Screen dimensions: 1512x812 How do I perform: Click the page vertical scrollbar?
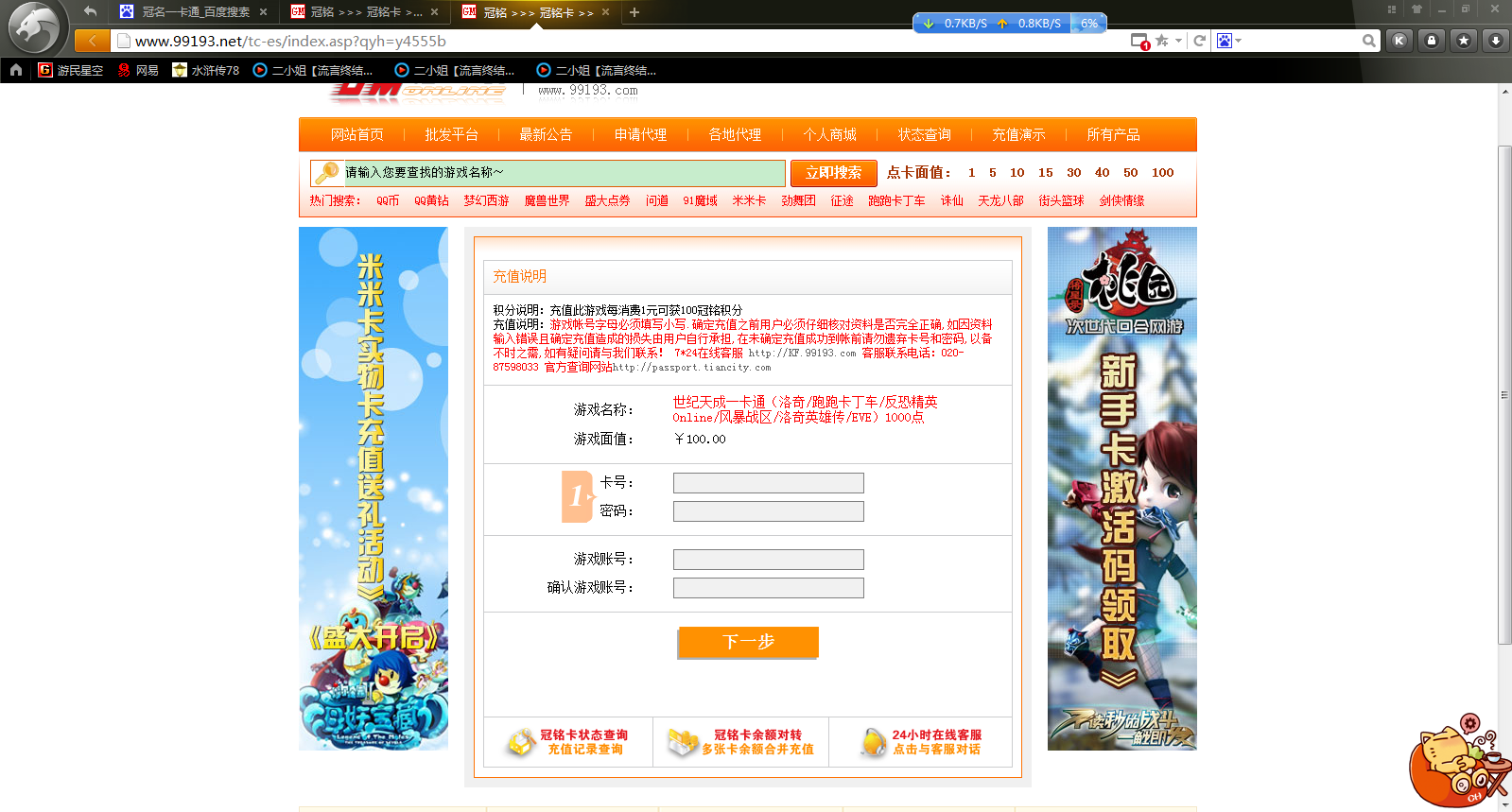(x=1504, y=395)
